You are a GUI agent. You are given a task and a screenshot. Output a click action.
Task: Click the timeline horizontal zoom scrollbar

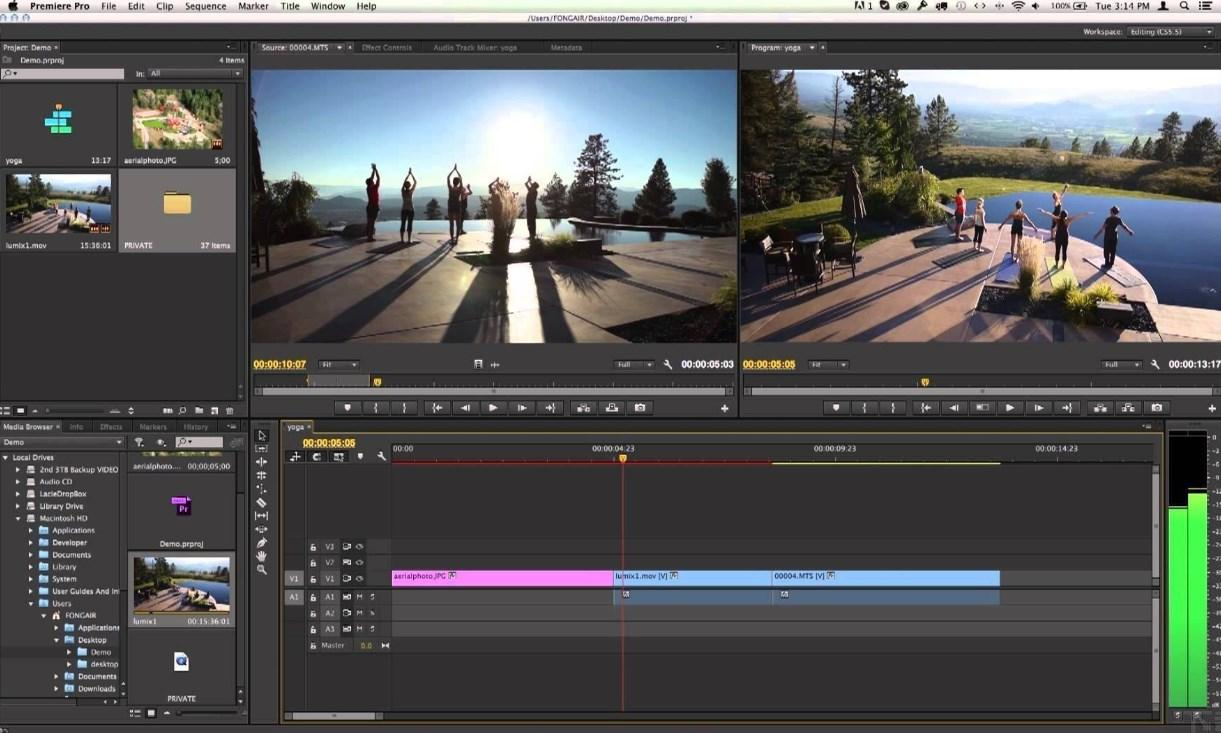click(335, 716)
